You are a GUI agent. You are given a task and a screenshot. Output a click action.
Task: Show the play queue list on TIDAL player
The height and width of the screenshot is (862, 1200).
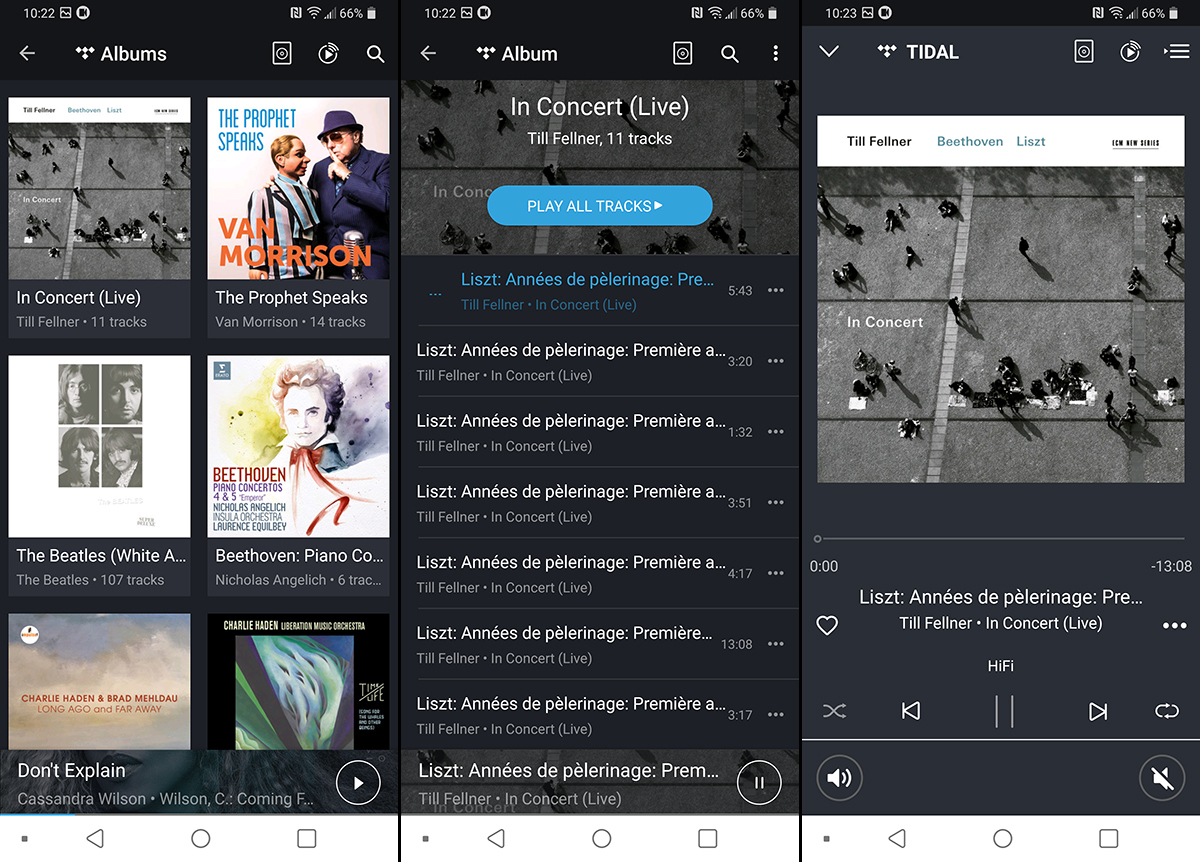click(x=1177, y=52)
